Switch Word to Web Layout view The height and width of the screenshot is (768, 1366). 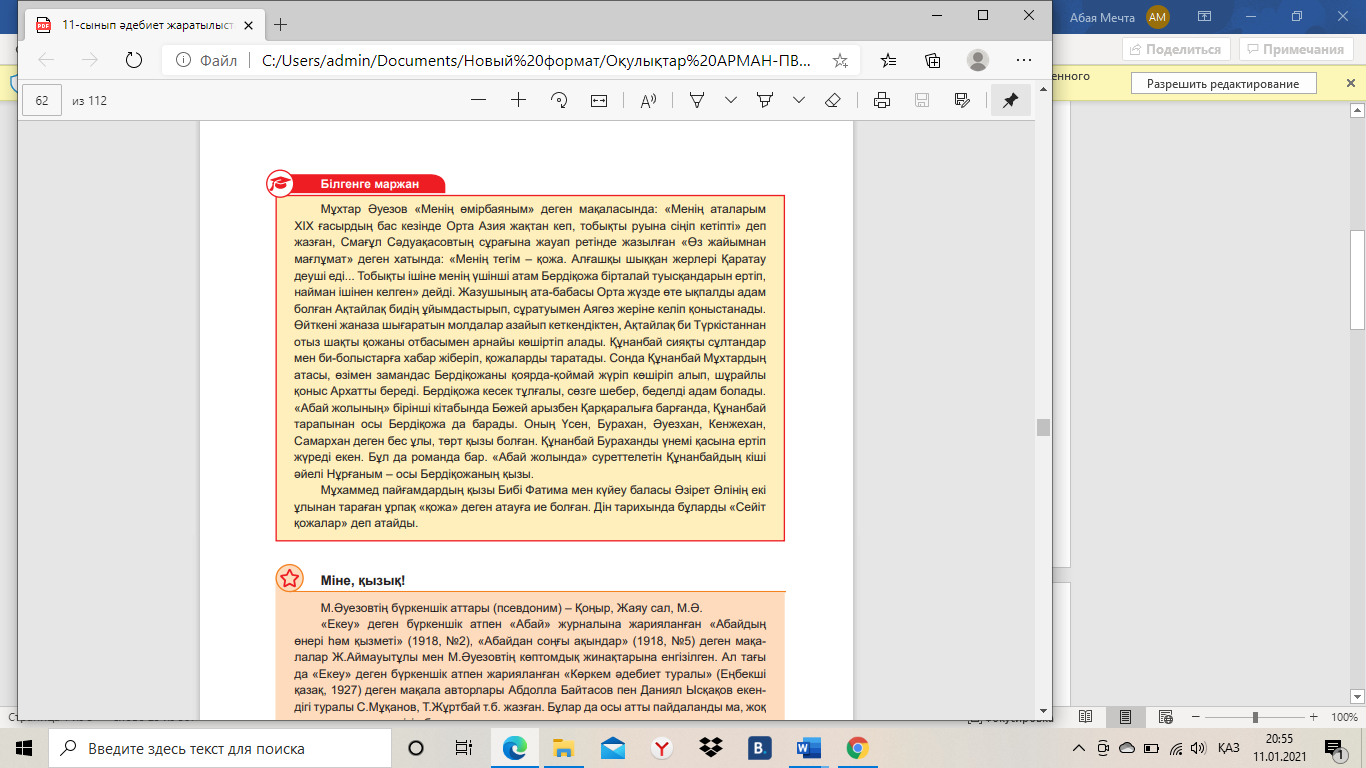1163,717
